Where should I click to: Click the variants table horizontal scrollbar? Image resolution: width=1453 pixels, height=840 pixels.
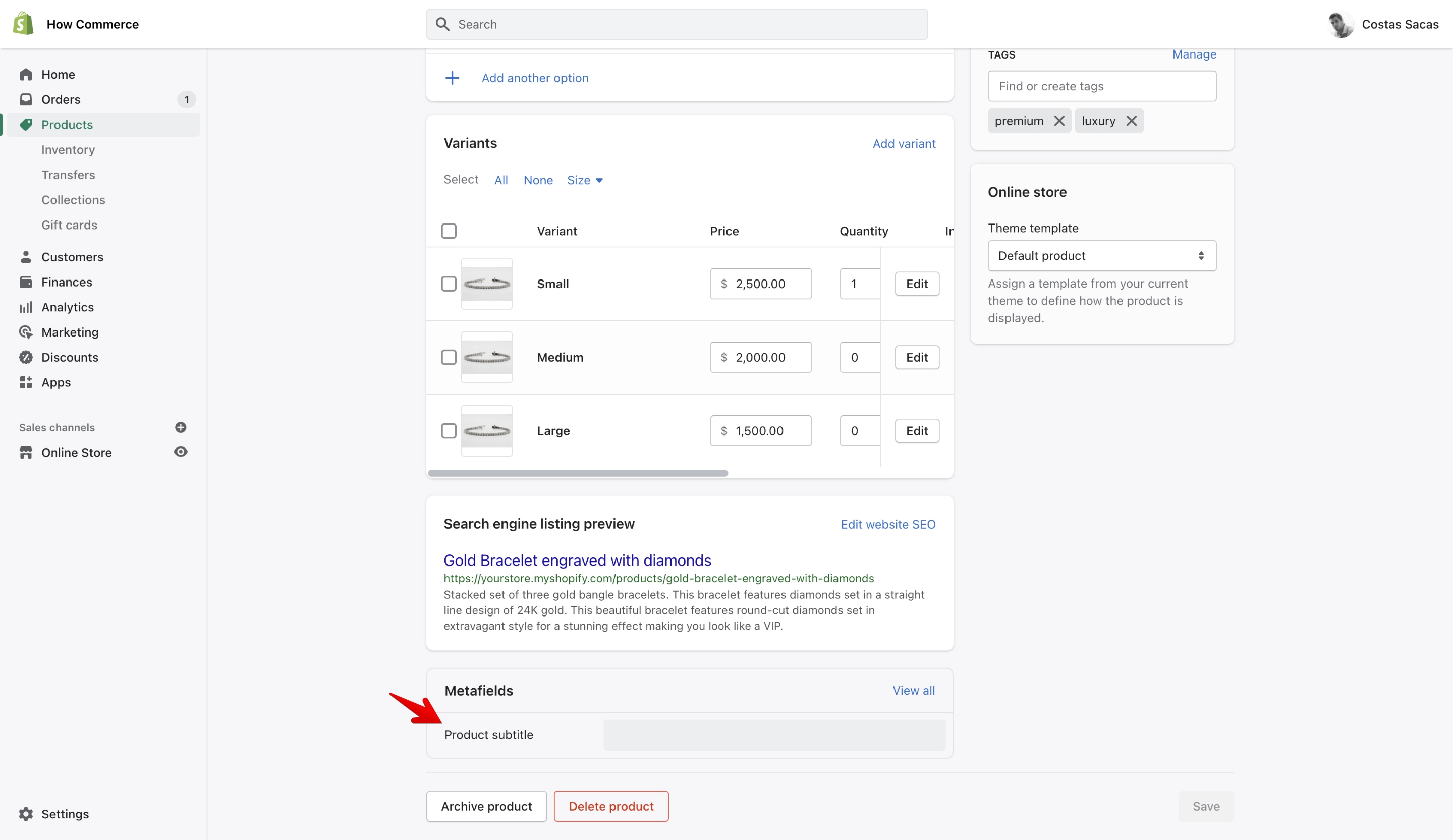pos(578,473)
